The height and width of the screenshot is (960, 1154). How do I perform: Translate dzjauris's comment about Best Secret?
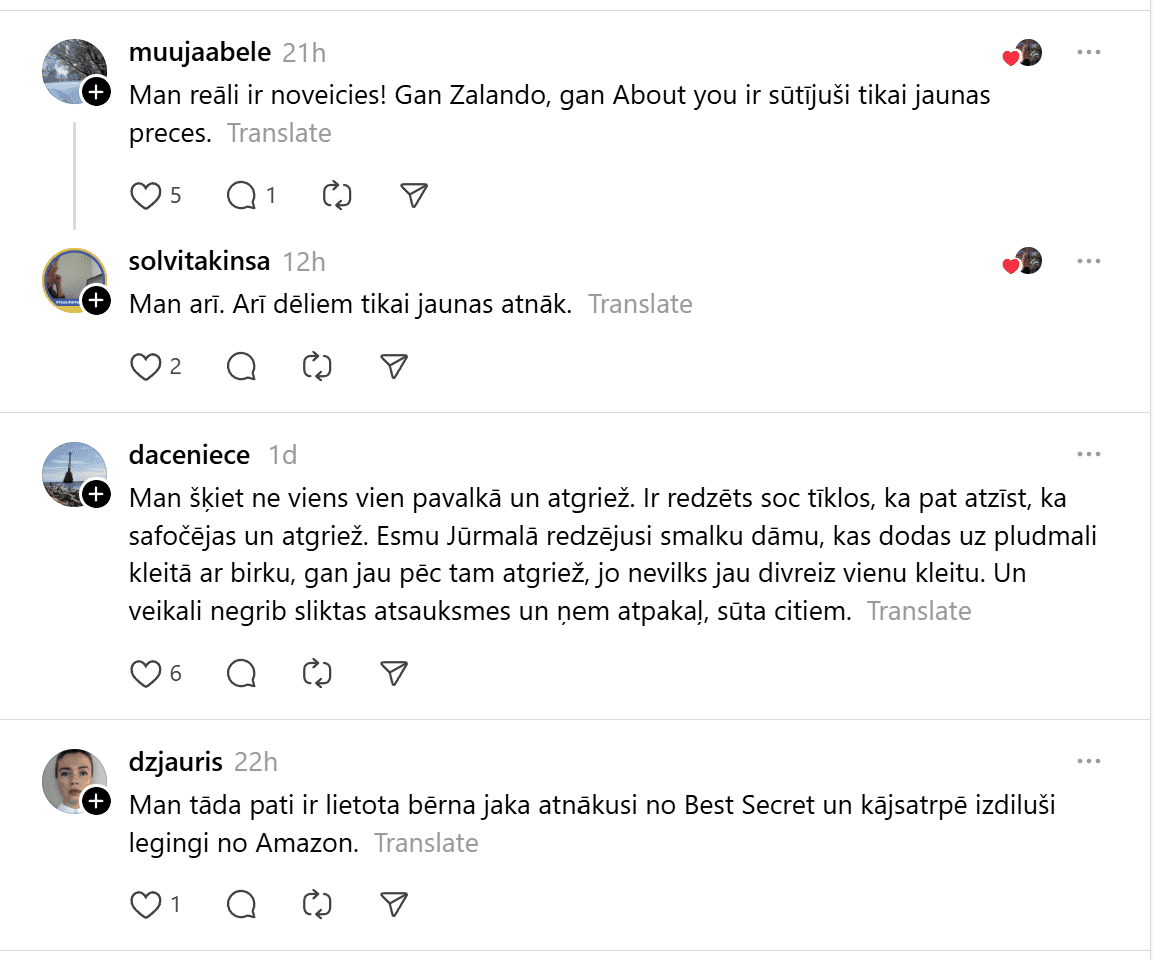(426, 843)
